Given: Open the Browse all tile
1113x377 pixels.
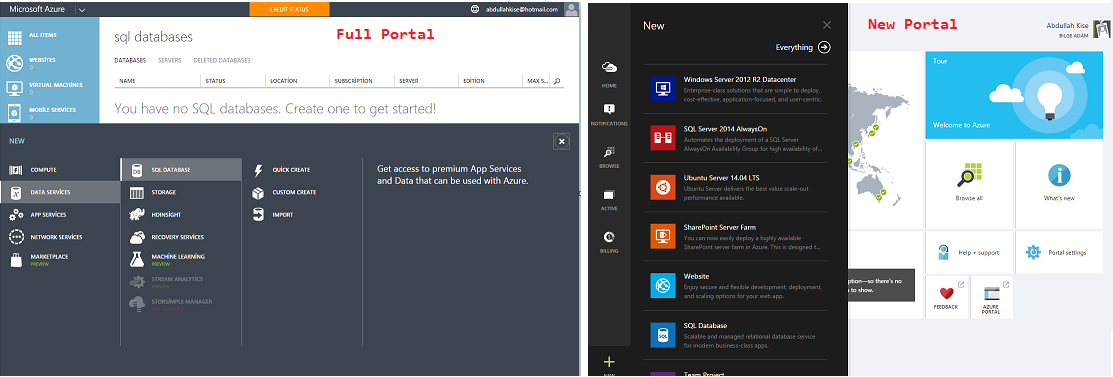Looking at the screenshot, I should pos(969,184).
